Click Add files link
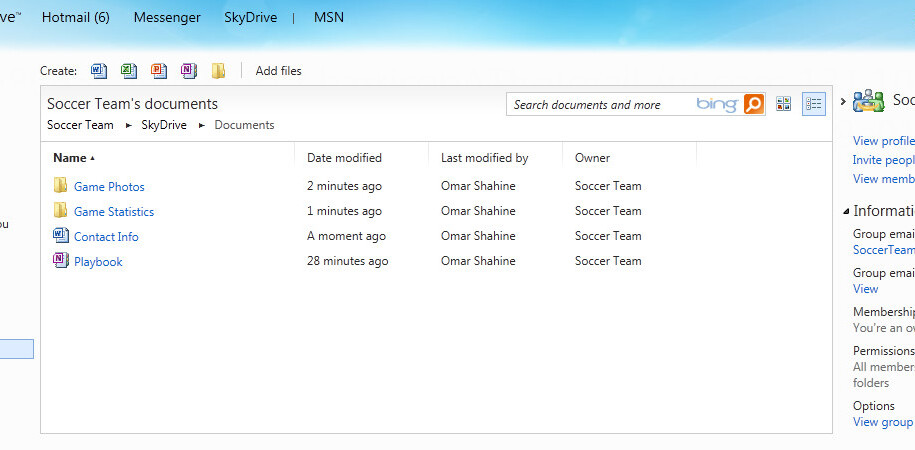915x450 pixels. pos(278,71)
